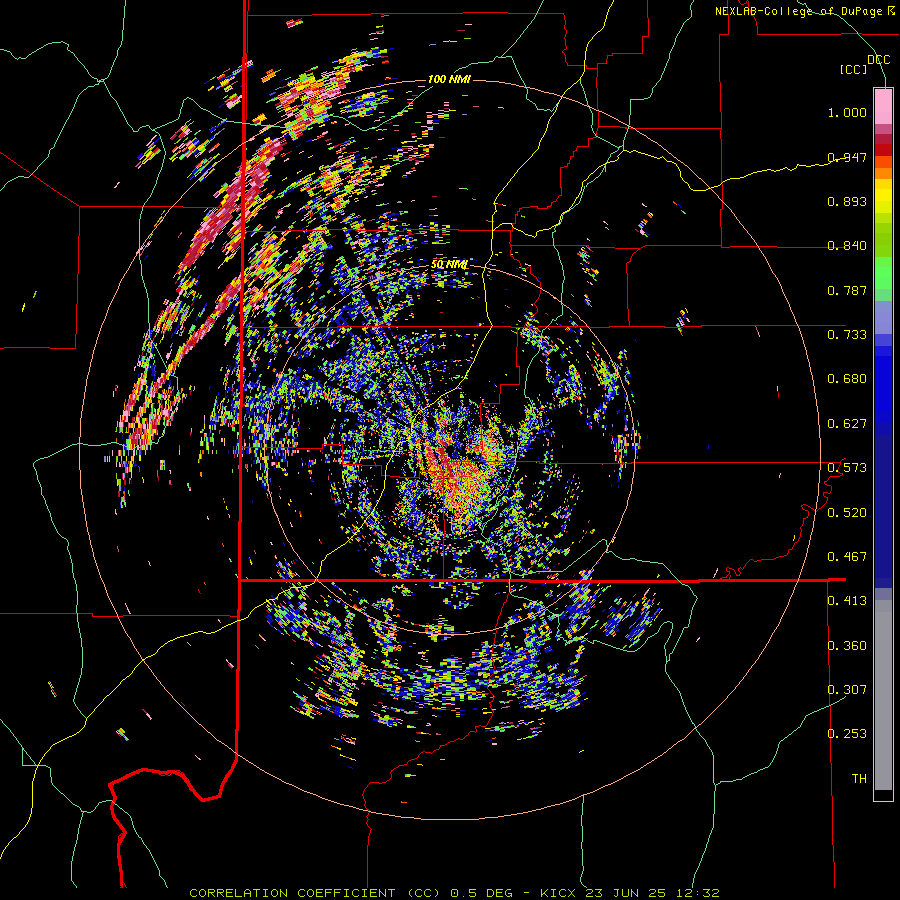The width and height of the screenshot is (900, 900).
Task: Select the 0.413 scale value
Action: 847,601
